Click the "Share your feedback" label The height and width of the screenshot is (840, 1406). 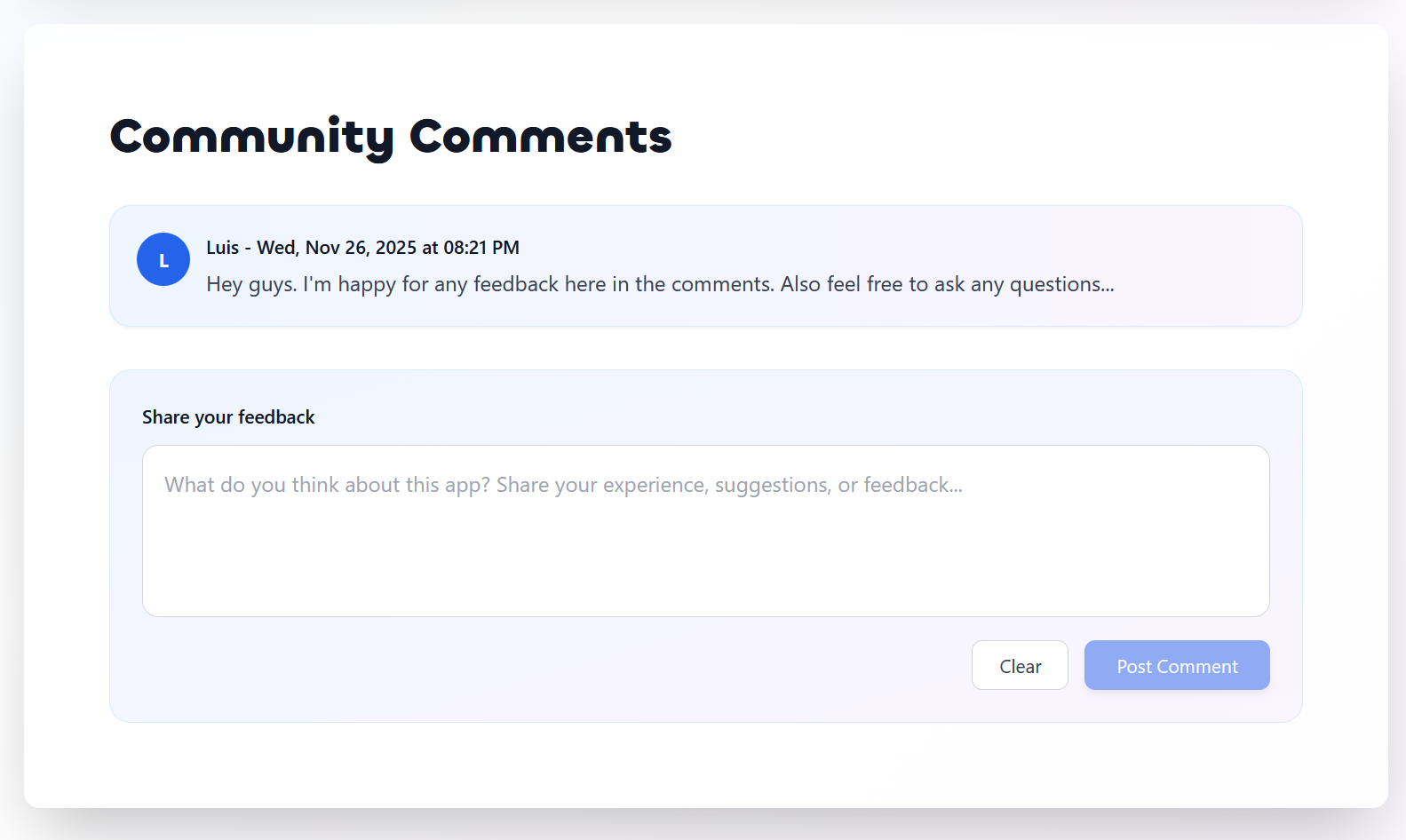point(228,417)
